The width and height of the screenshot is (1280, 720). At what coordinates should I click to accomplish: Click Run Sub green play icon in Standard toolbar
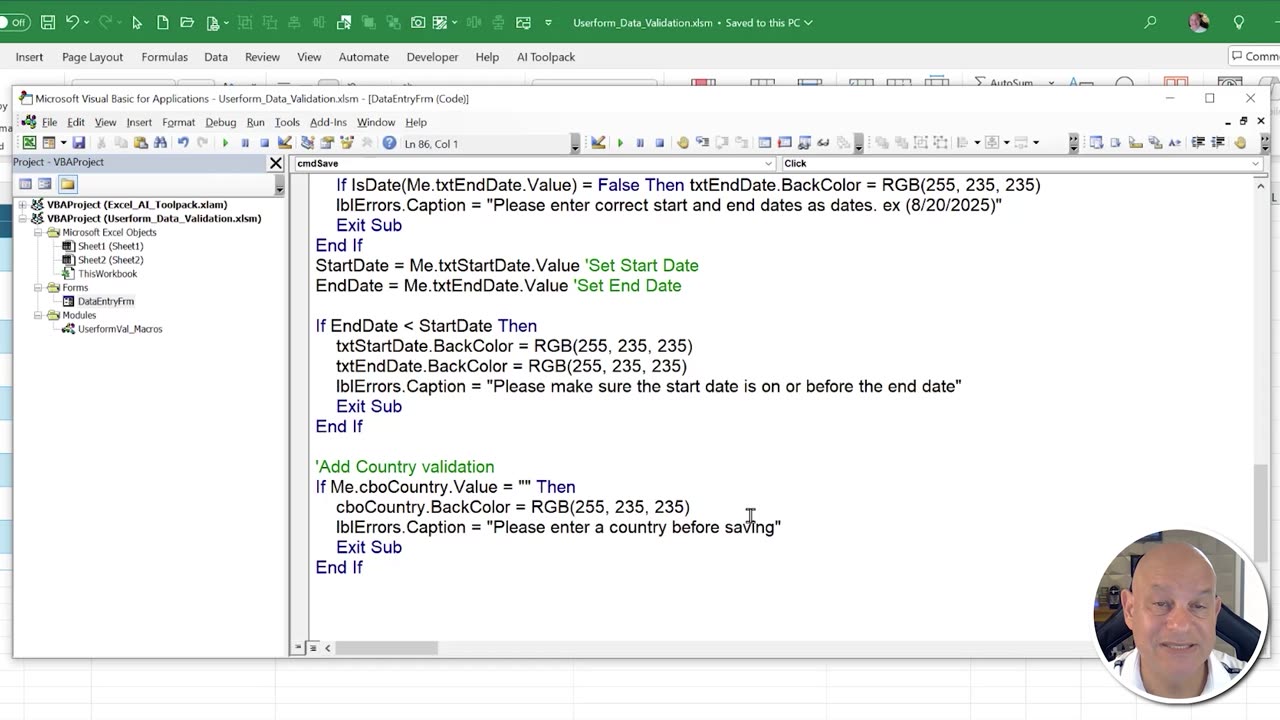tap(225, 143)
